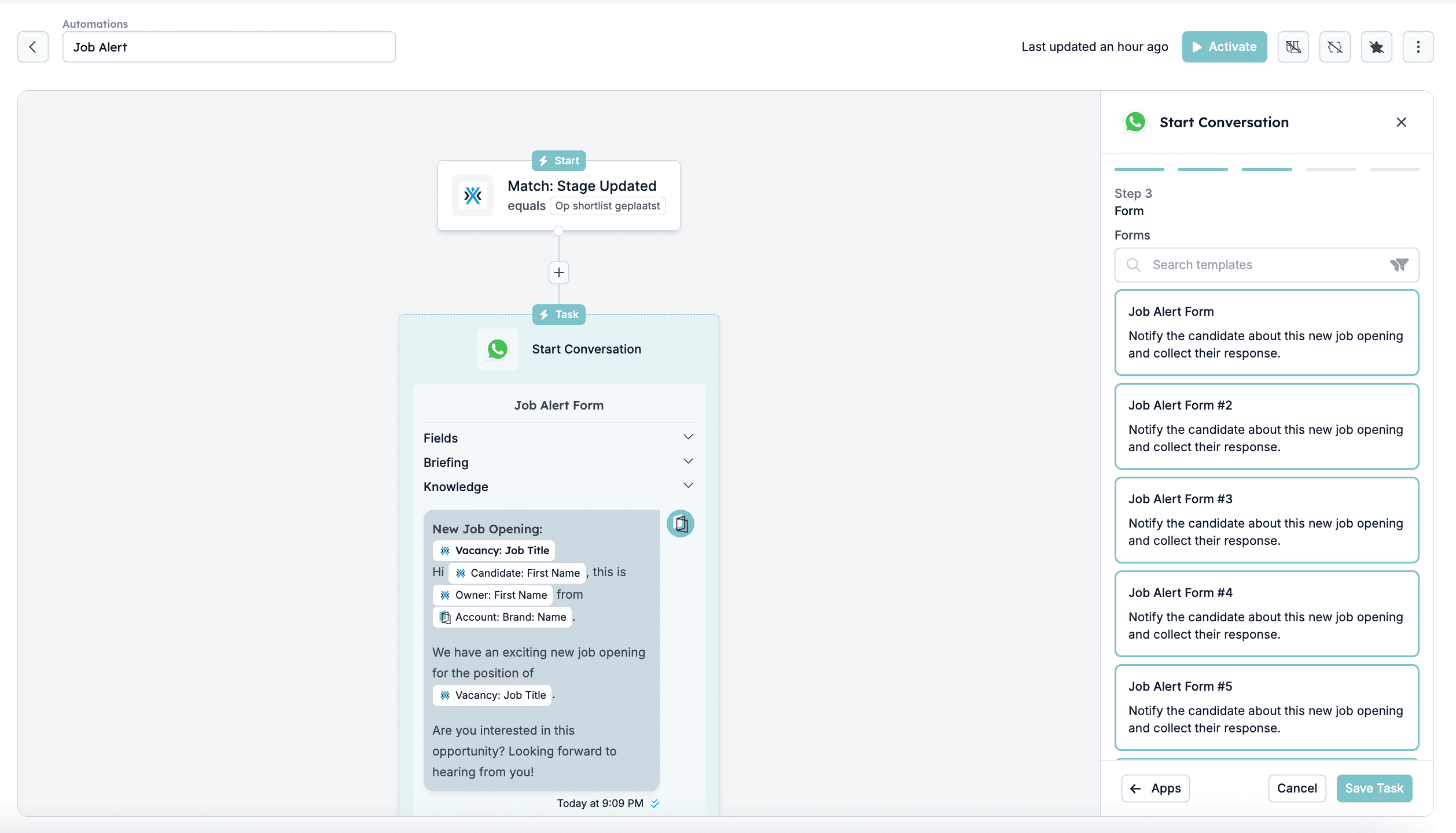Screen dimensions: 1456x833
Task: Jump to the first step progress segment
Action: point(1139,169)
